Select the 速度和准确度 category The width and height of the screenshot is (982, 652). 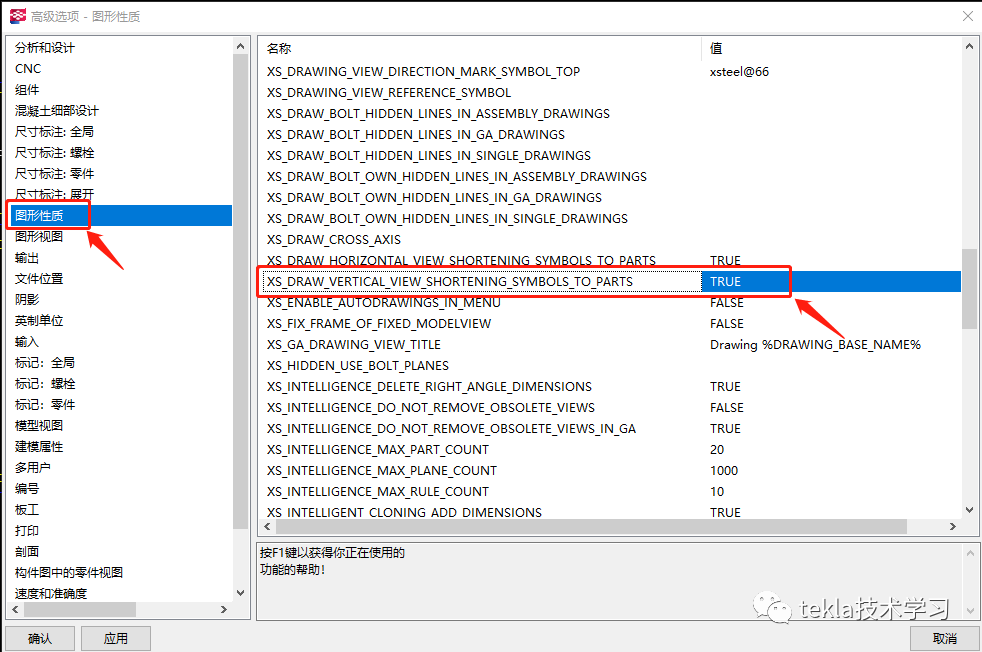[x=51, y=593]
